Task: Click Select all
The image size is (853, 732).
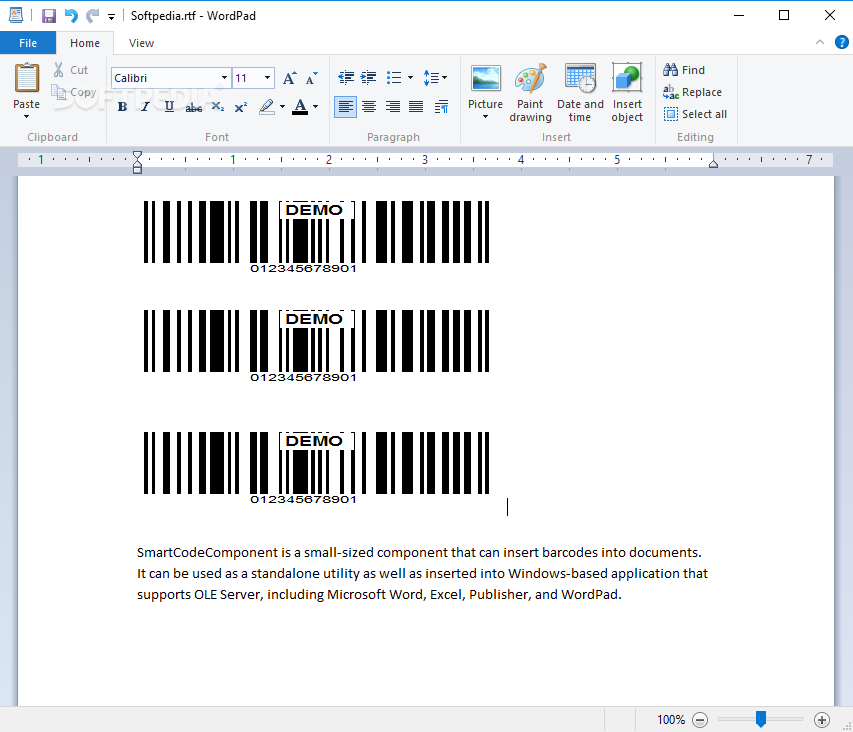Action: pyautogui.click(x=695, y=114)
